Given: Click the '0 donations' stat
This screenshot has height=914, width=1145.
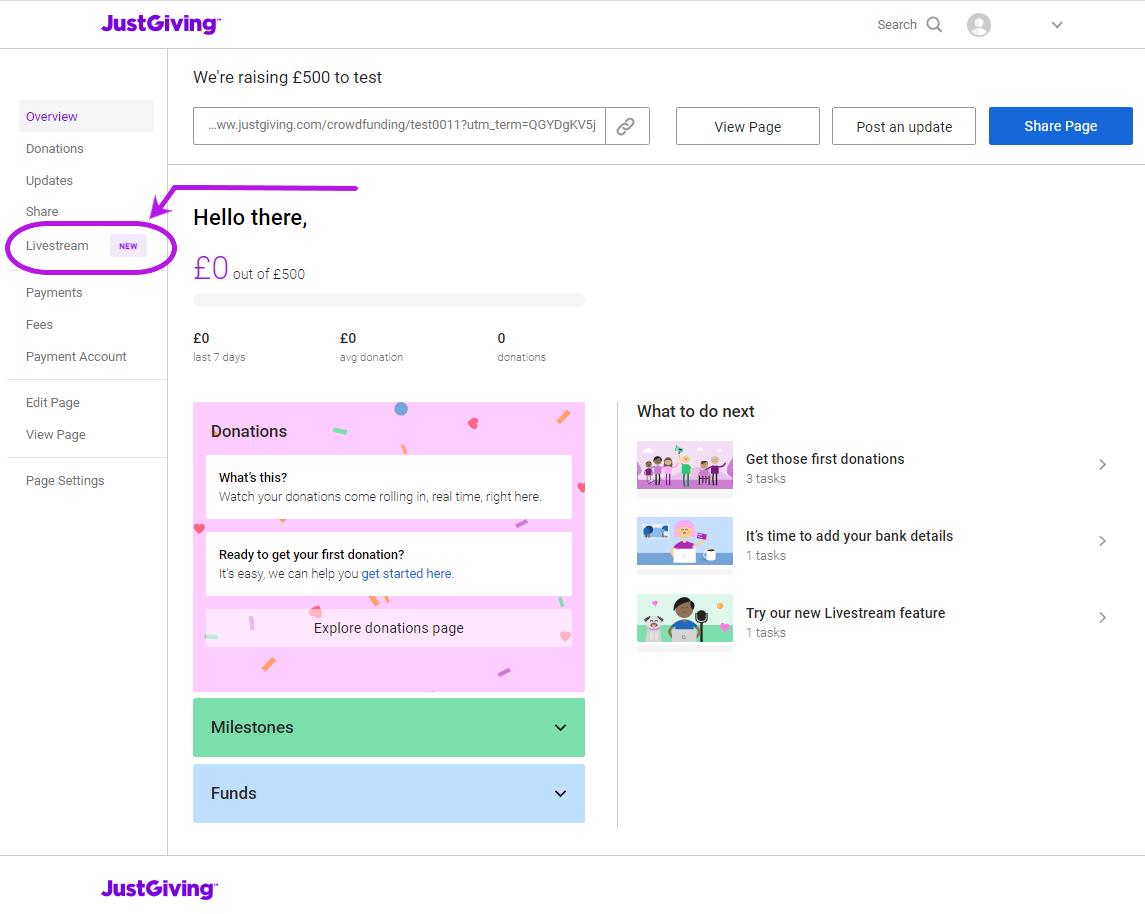Looking at the screenshot, I should click(521, 347).
